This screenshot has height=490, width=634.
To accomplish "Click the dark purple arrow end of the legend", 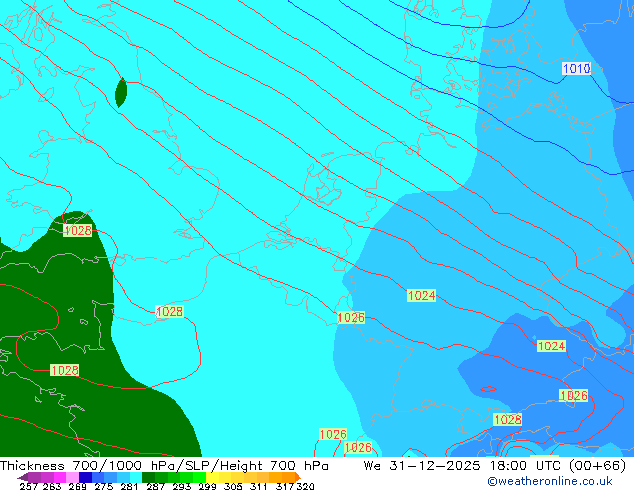I will click(x=23, y=477).
